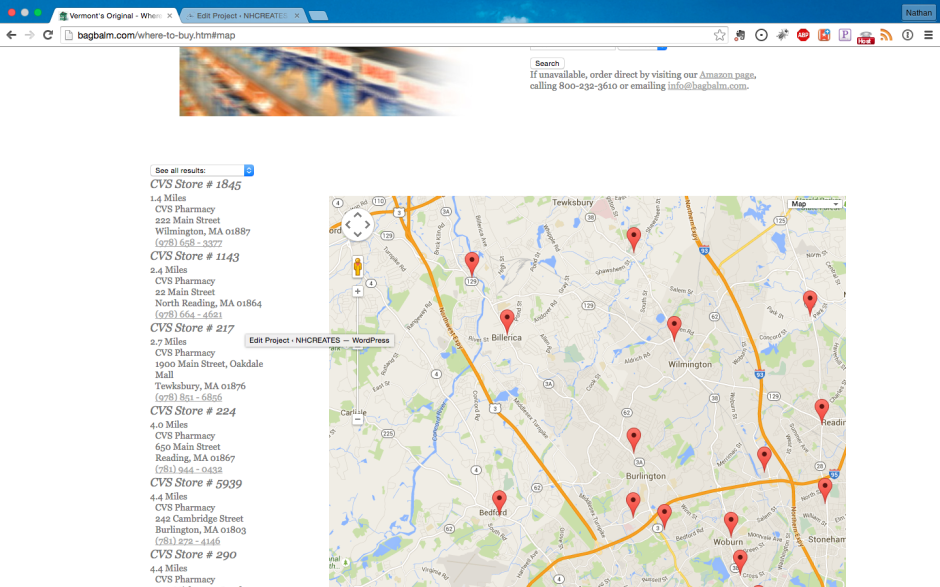The height and width of the screenshot is (587, 940).
Task: Click the marker at Reading
Action: [821, 411]
